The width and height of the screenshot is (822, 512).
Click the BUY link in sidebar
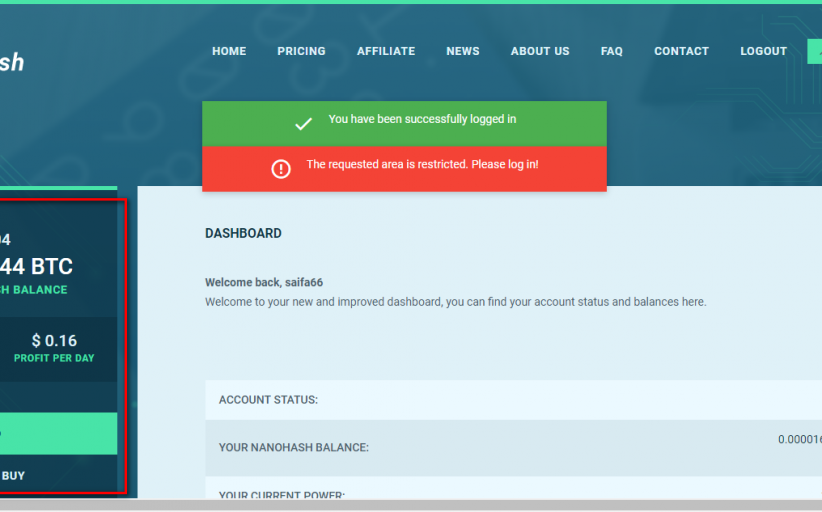coord(14,476)
